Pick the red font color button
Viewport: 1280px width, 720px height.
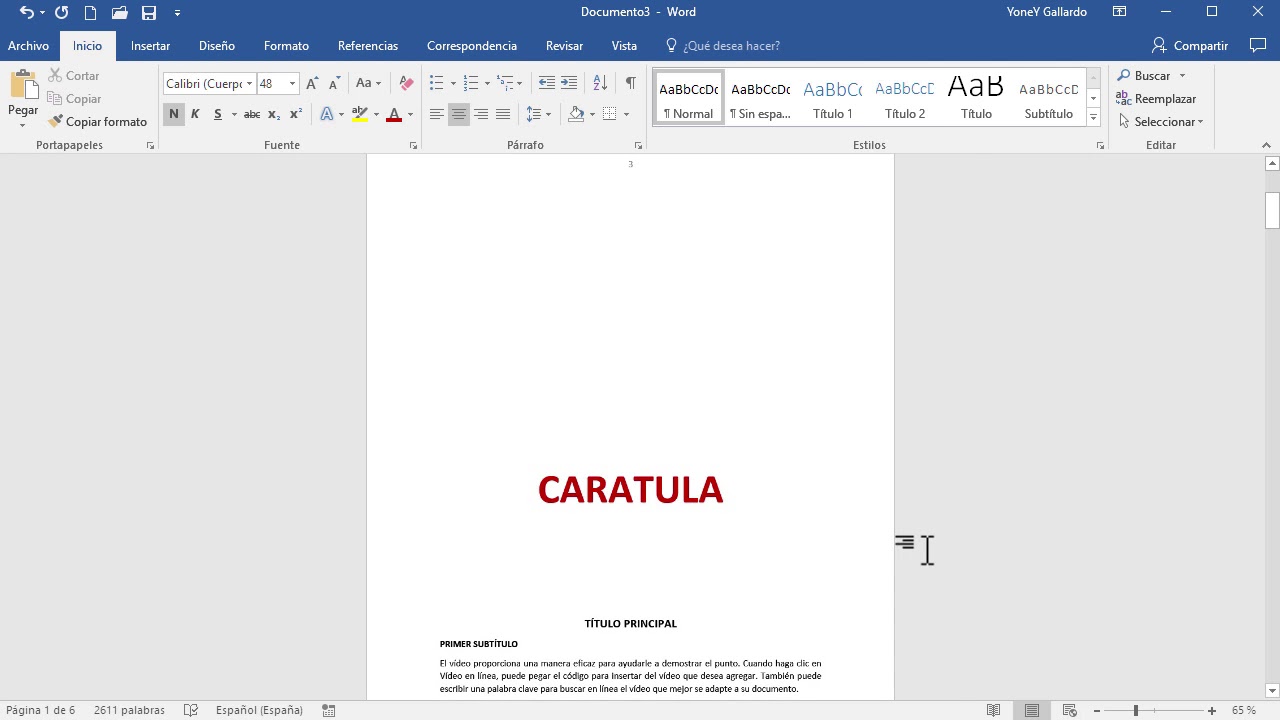[x=394, y=114]
